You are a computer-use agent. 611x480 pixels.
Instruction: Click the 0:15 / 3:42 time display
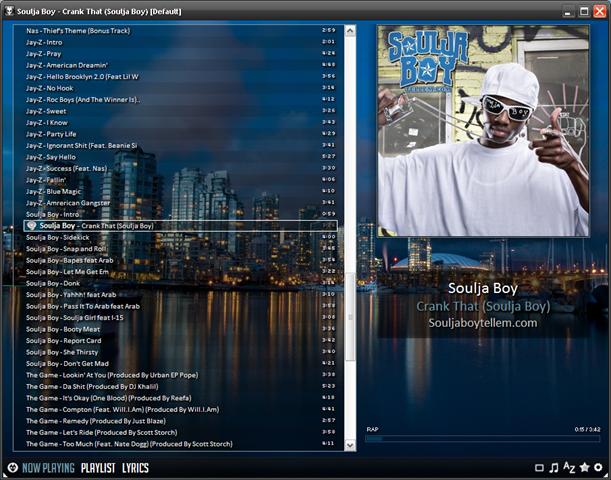[x=587, y=429]
